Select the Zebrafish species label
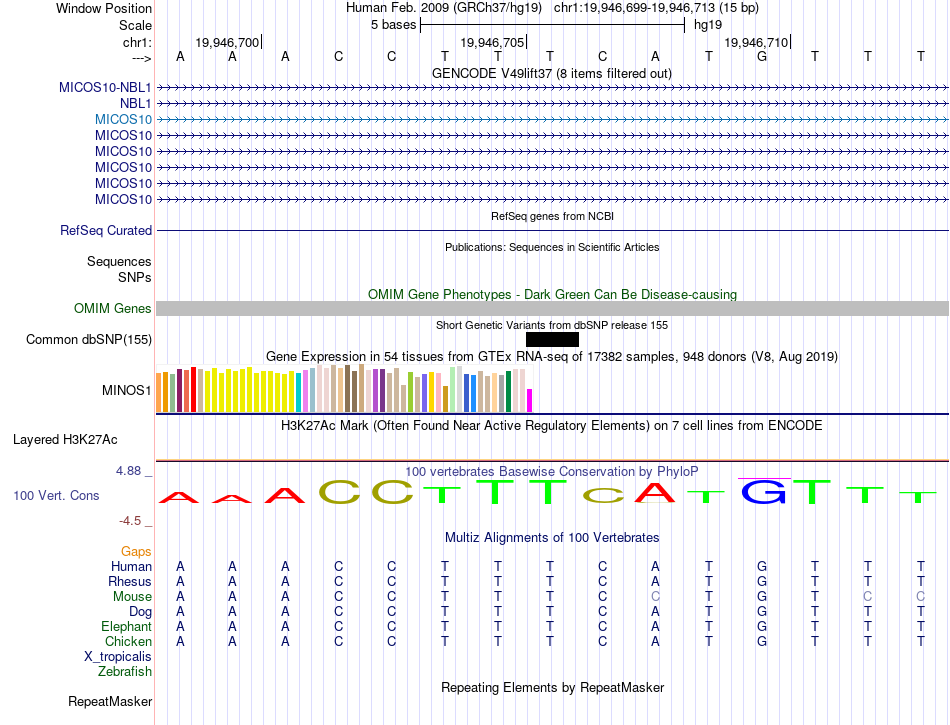 pos(124,671)
